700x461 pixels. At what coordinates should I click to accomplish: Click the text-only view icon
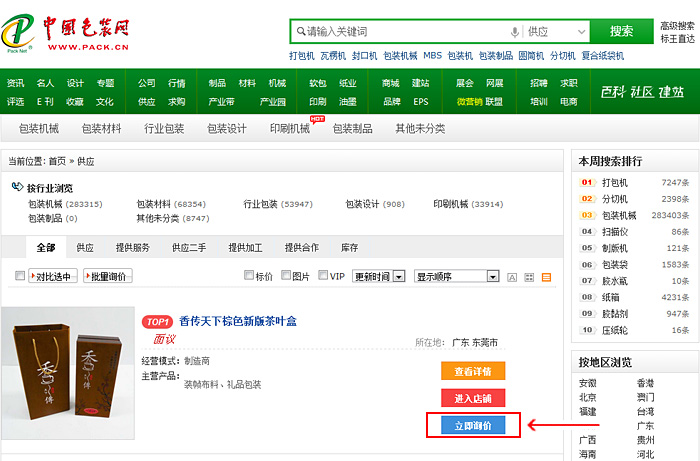click(x=512, y=277)
